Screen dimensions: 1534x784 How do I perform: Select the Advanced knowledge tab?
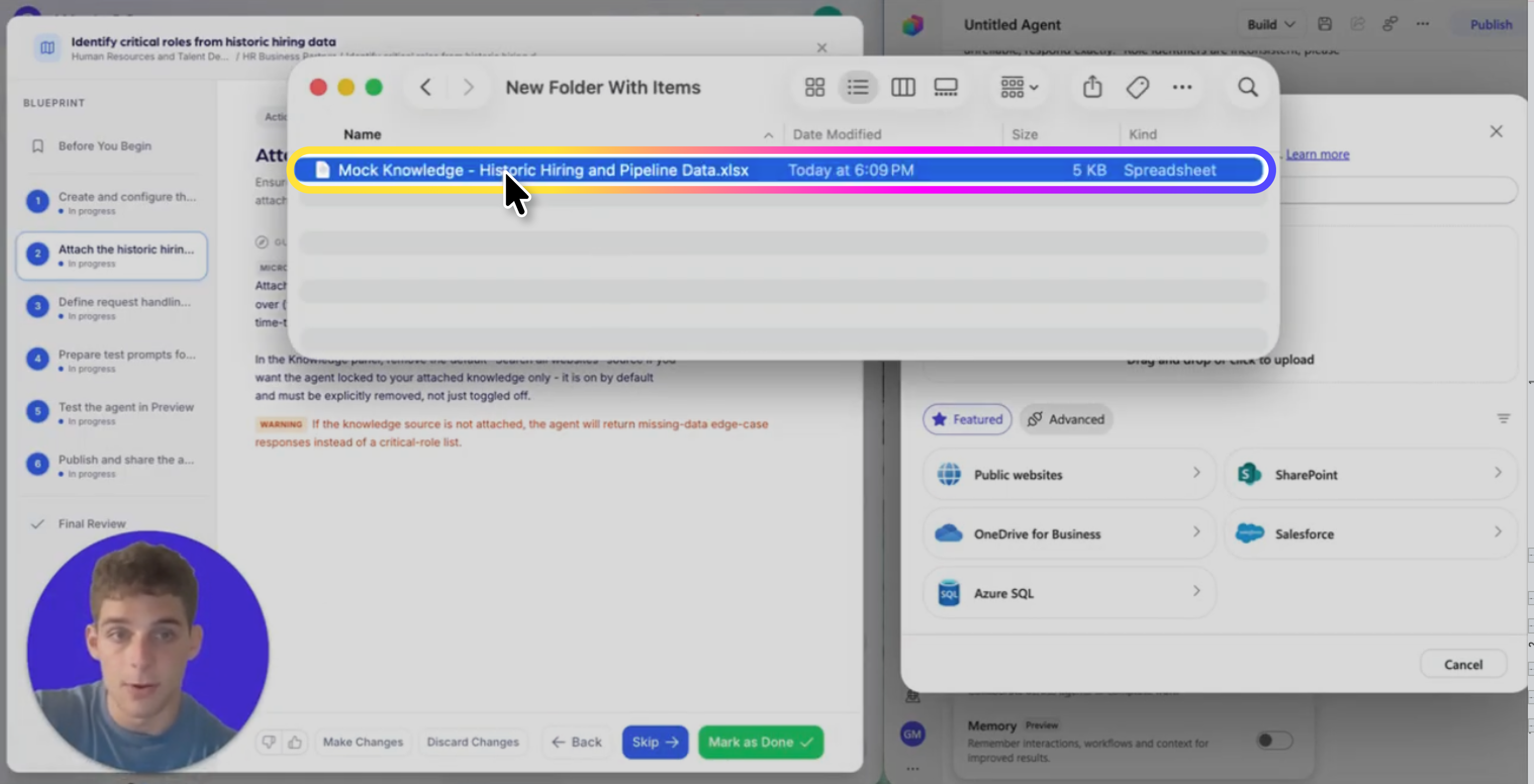pyautogui.click(x=1066, y=419)
